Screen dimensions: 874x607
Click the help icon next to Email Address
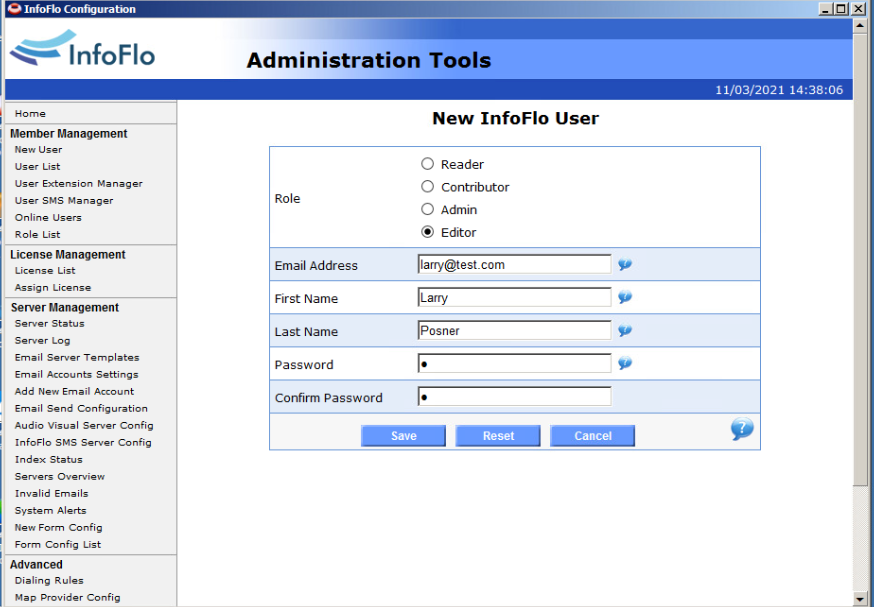tap(625, 265)
